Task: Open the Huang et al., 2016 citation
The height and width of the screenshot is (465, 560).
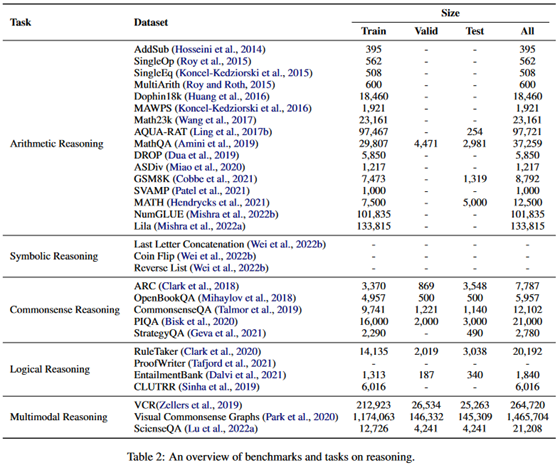Action: [227, 96]
